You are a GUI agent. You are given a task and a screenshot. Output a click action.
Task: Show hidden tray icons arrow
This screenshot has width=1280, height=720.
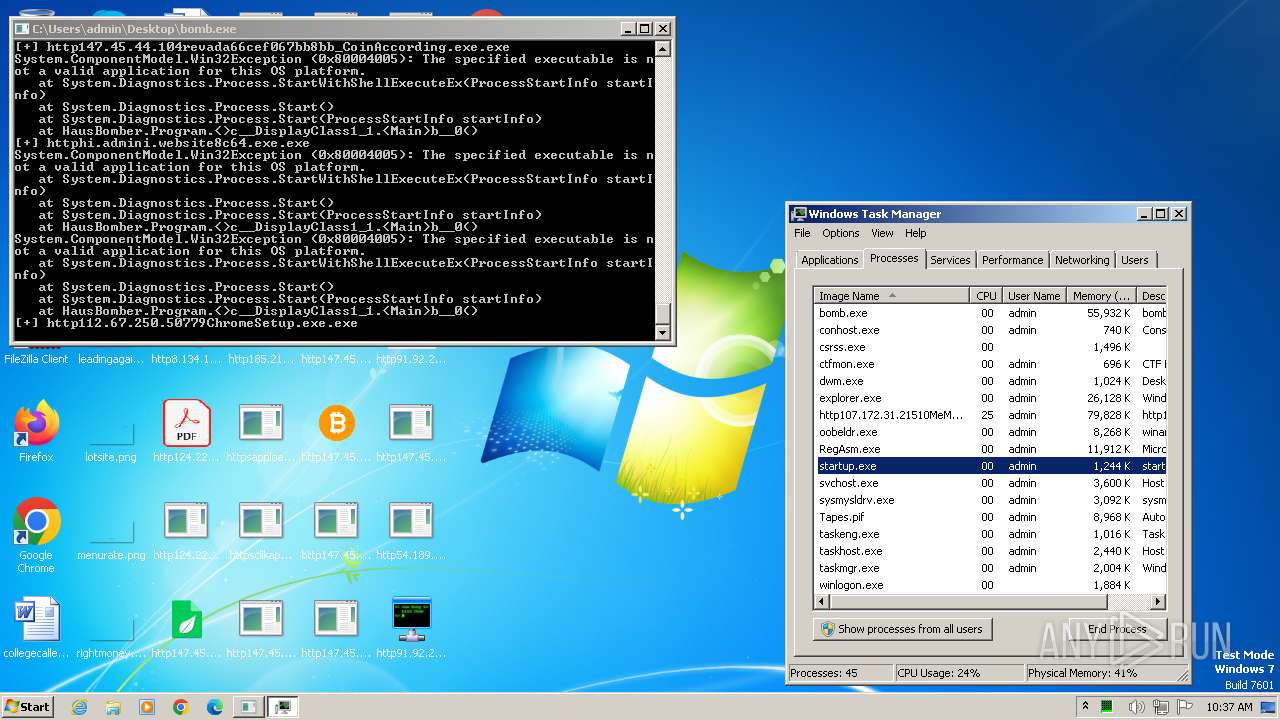1086,706
